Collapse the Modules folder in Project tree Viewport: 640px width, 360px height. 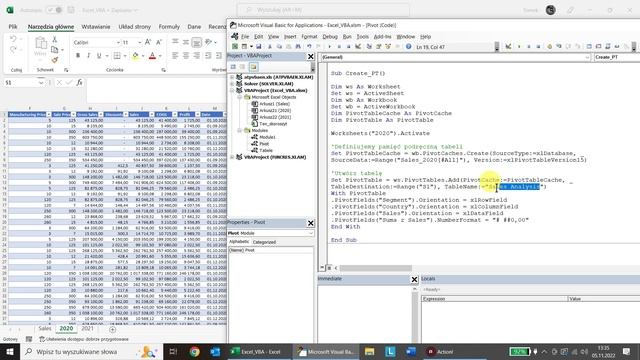(x=240, y=130)
